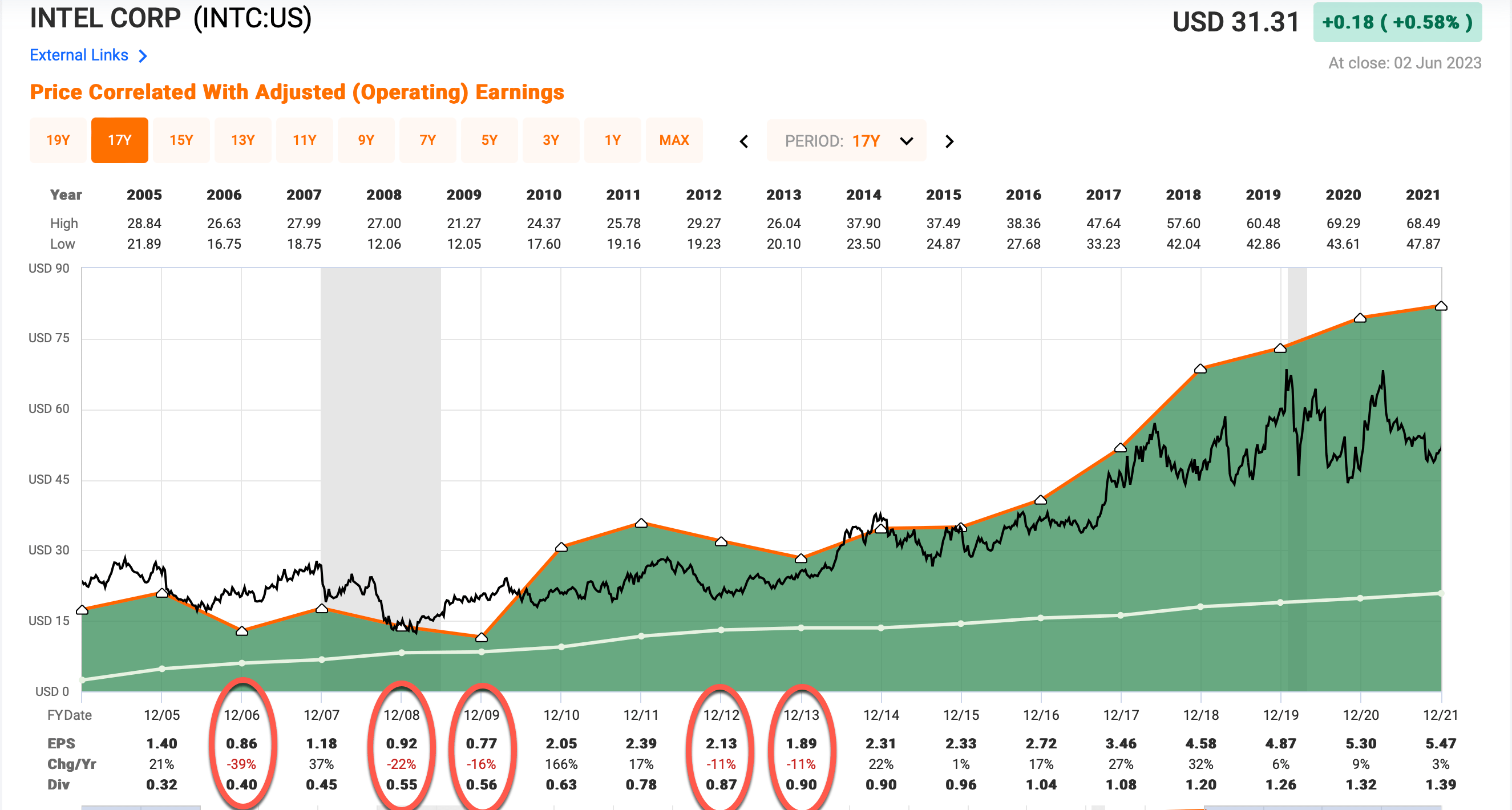1512x810 pixels.
Task: Click the INTEL CORP (INTC:US) title
Action: pos(171,18)
